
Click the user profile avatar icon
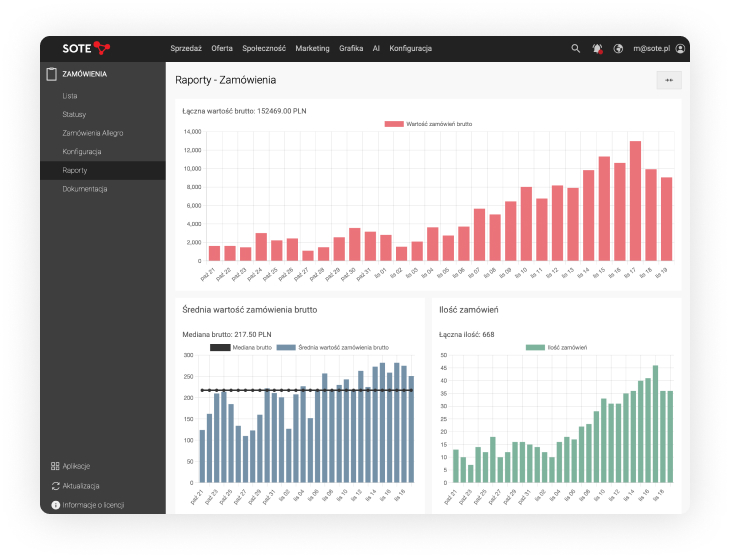(x=681, y=48)
